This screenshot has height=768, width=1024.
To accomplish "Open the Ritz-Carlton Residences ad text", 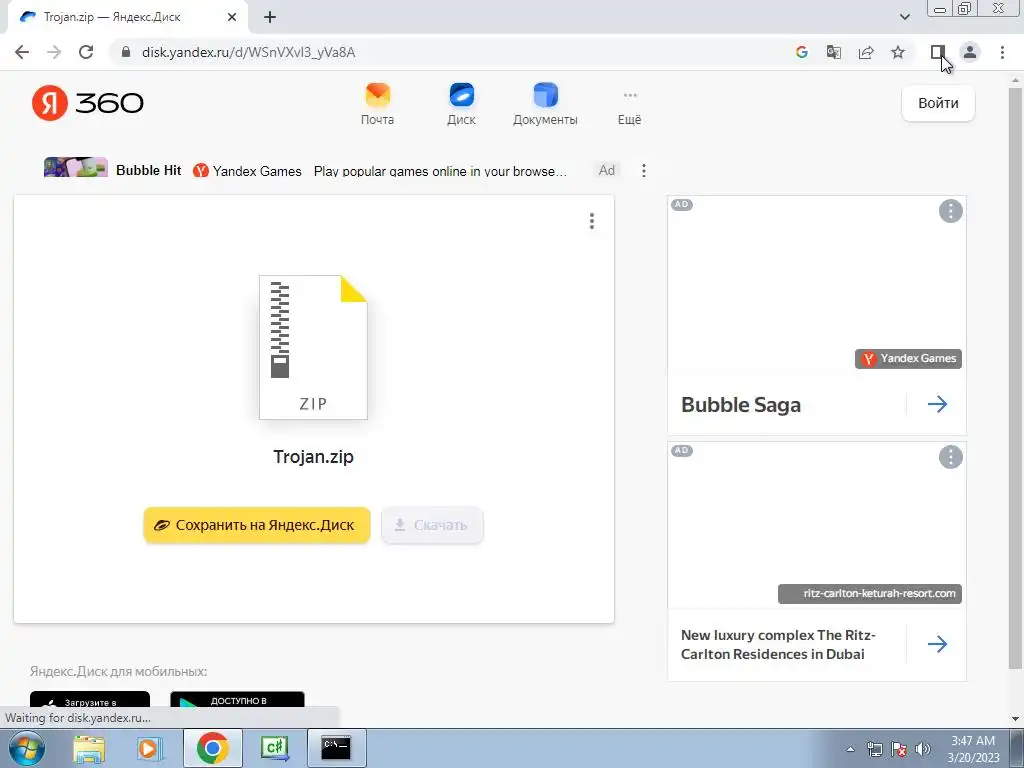I will click(x=778, y=645).
